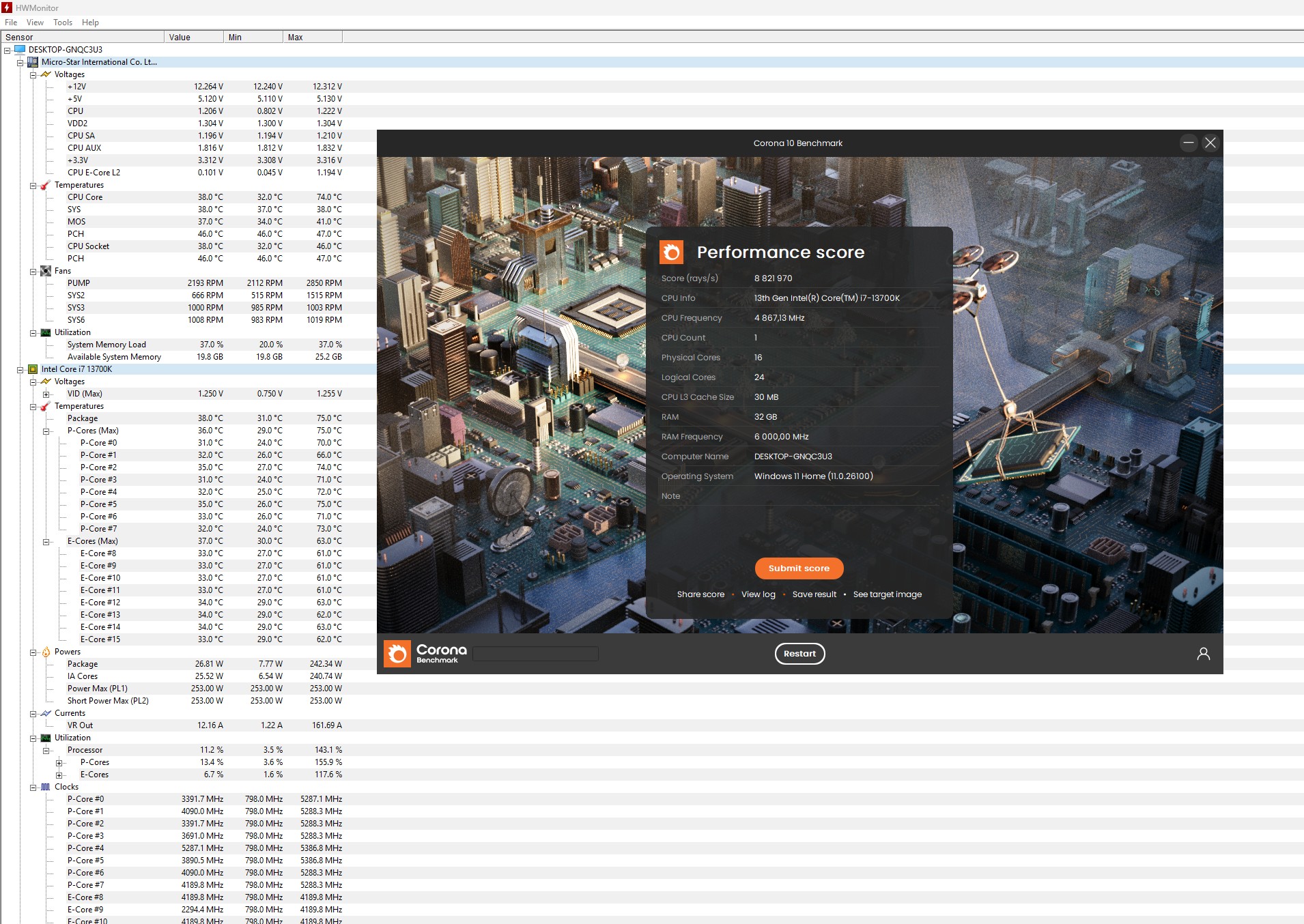
Task: Click the Submit score button
Action: pos(799,568)
